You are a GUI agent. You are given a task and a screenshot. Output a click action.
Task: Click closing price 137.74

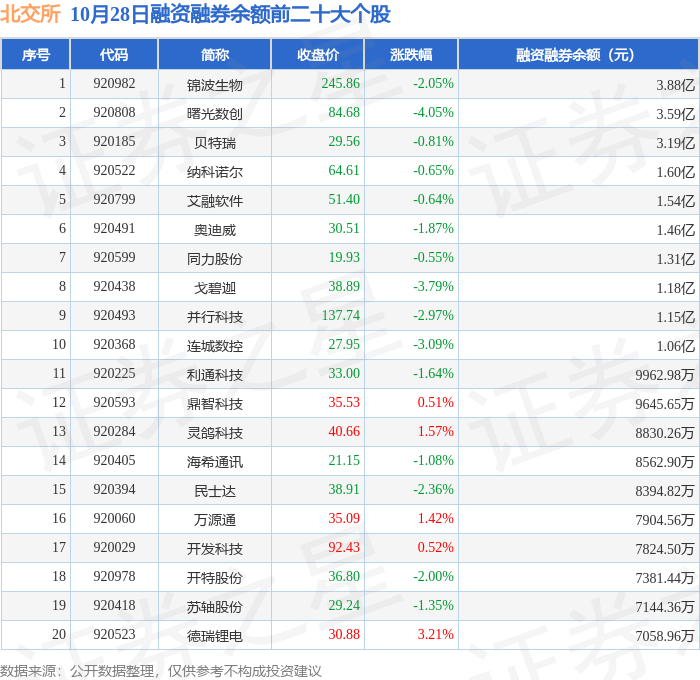[341, 316]
